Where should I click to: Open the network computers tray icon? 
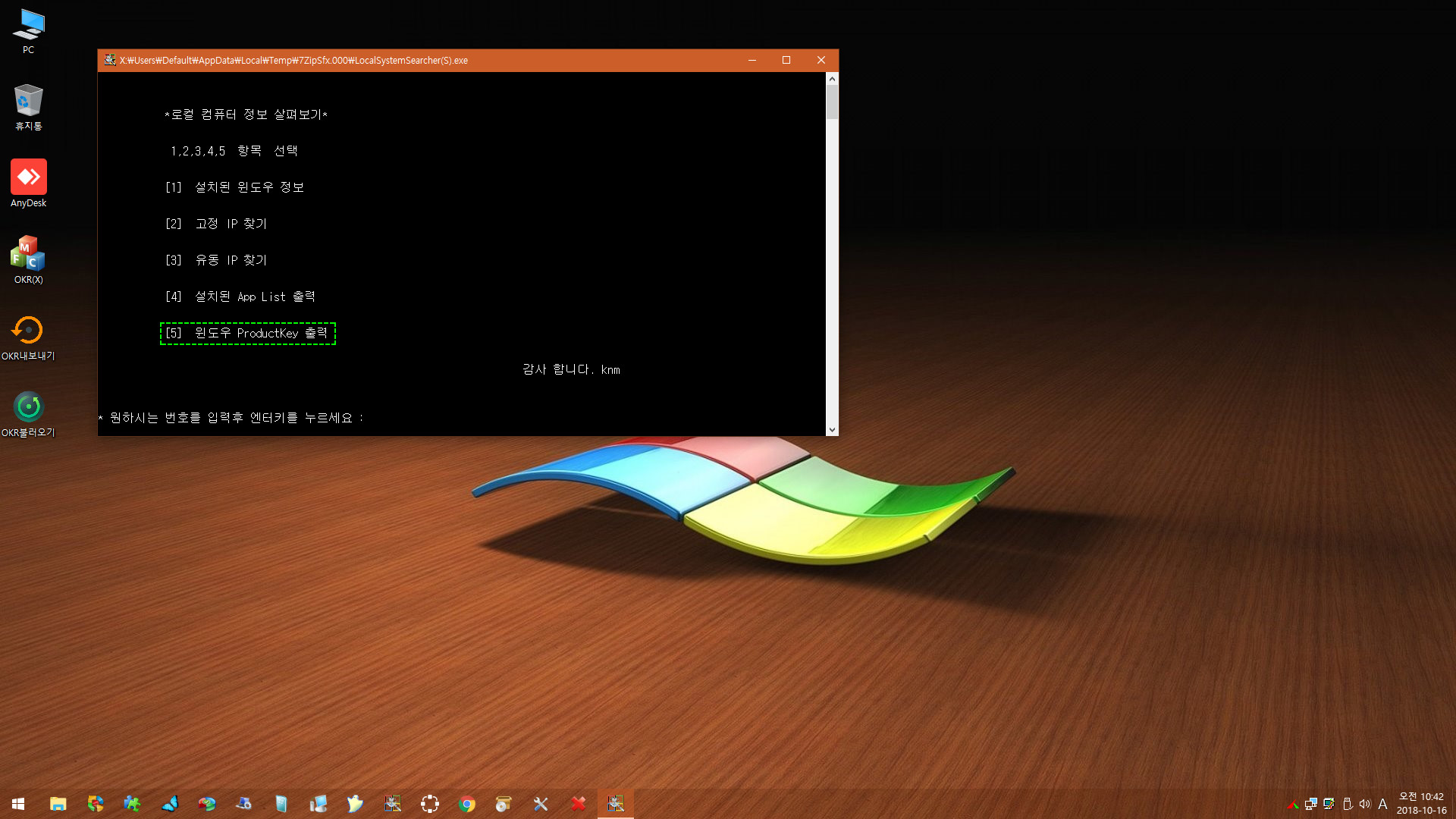1311,804
